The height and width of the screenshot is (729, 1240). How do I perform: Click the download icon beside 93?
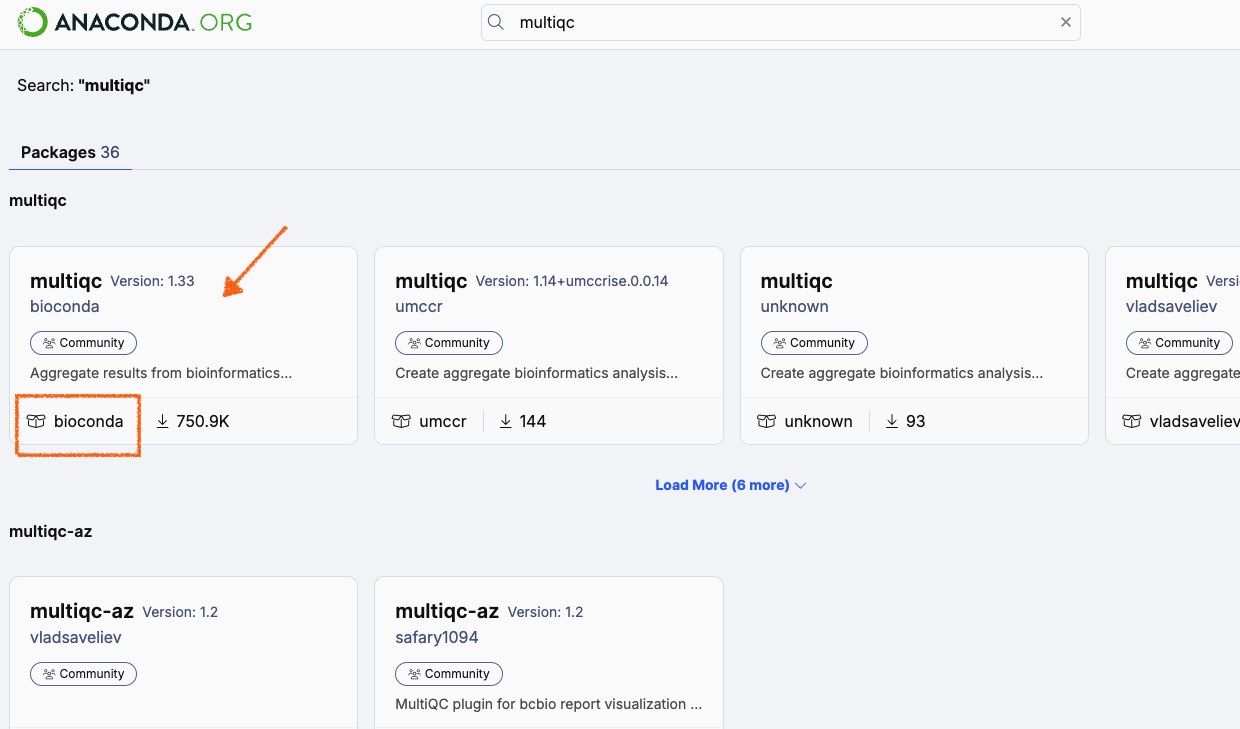[x=892, y=421]
